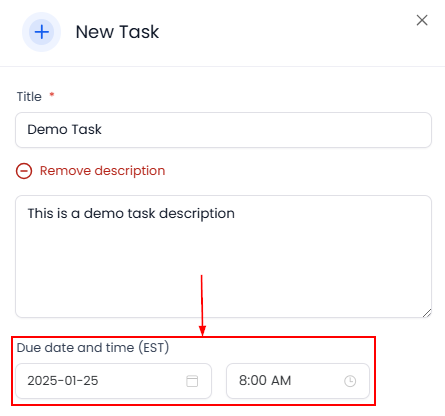Image resolution: width=445 pixels, height=416 pixels.
Task: Click the New Task heading text
Action: [x=117, y=32]
